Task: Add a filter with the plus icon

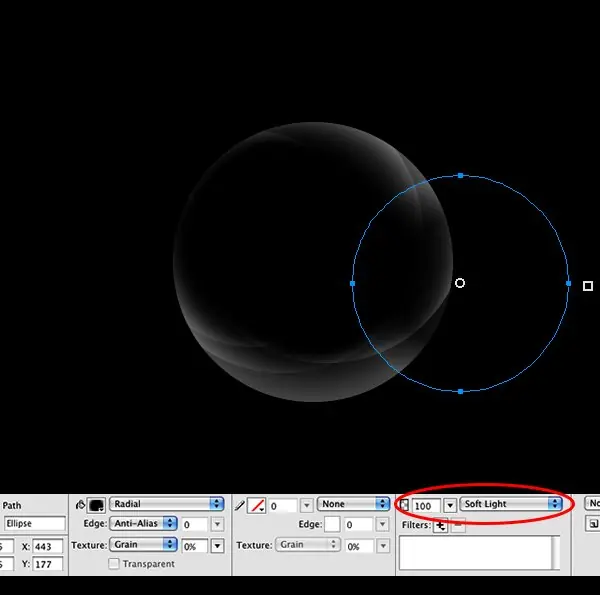Action: [x=440, y=525]
